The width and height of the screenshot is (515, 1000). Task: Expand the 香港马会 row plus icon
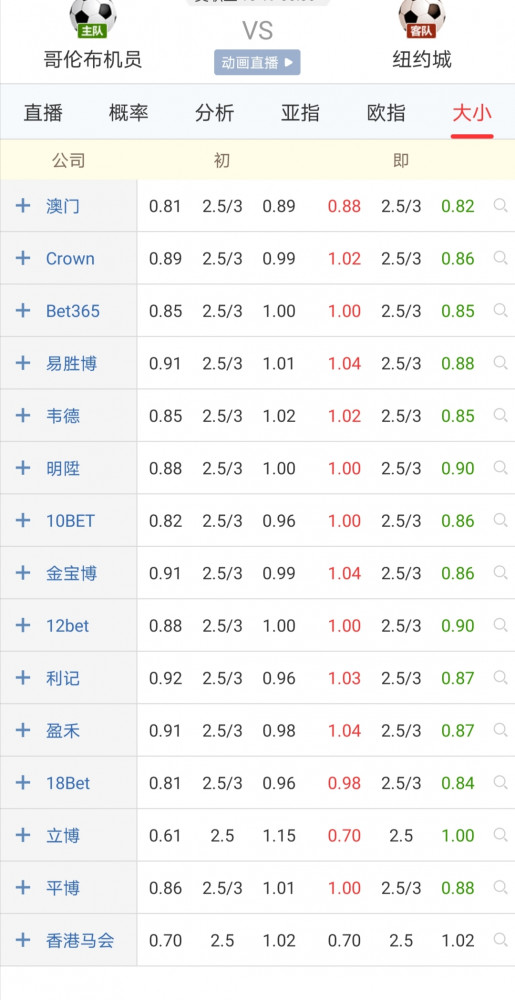pyautogui.click(x=23, y=939)
